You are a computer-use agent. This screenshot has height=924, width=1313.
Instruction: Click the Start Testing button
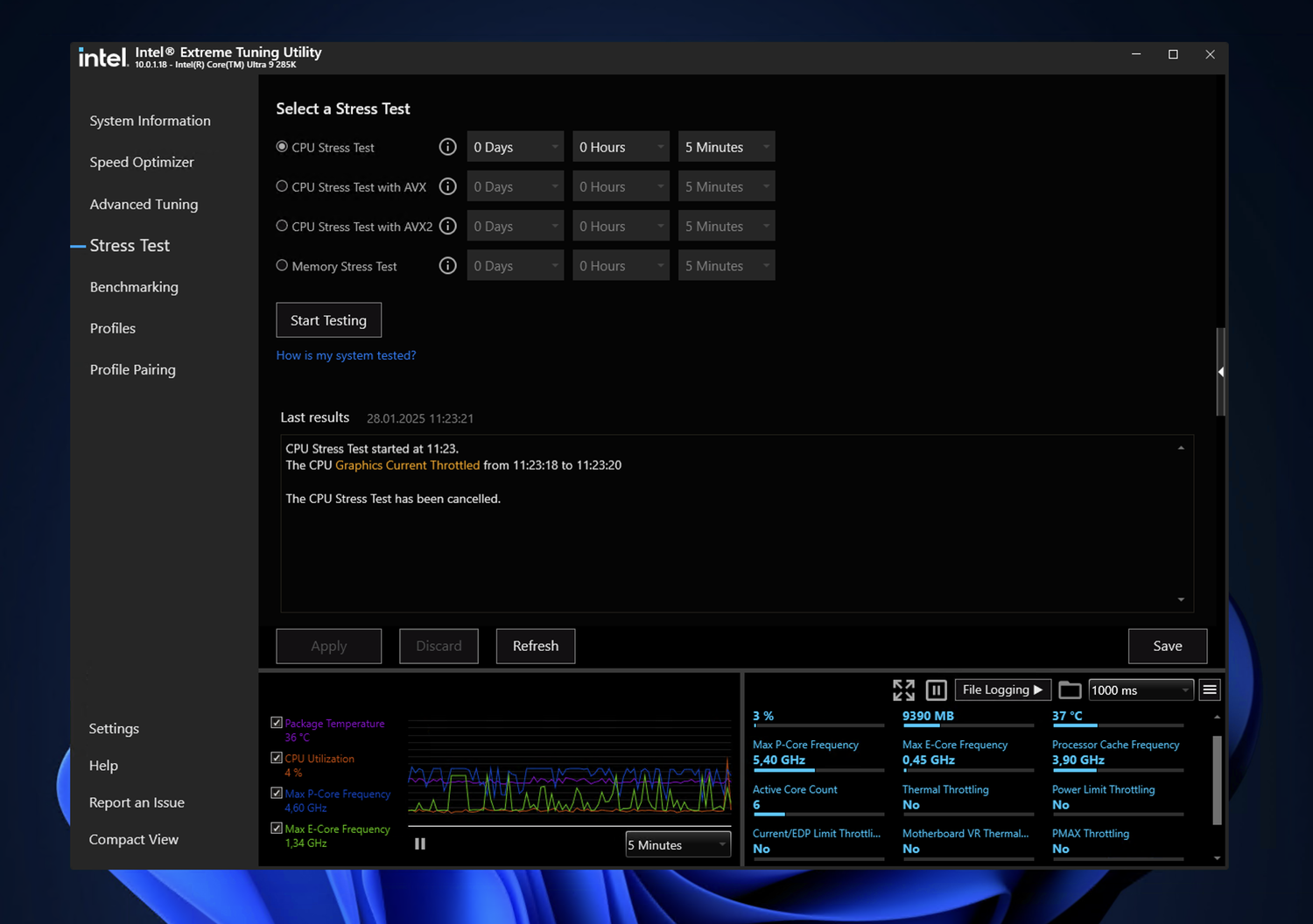[328, 320]
